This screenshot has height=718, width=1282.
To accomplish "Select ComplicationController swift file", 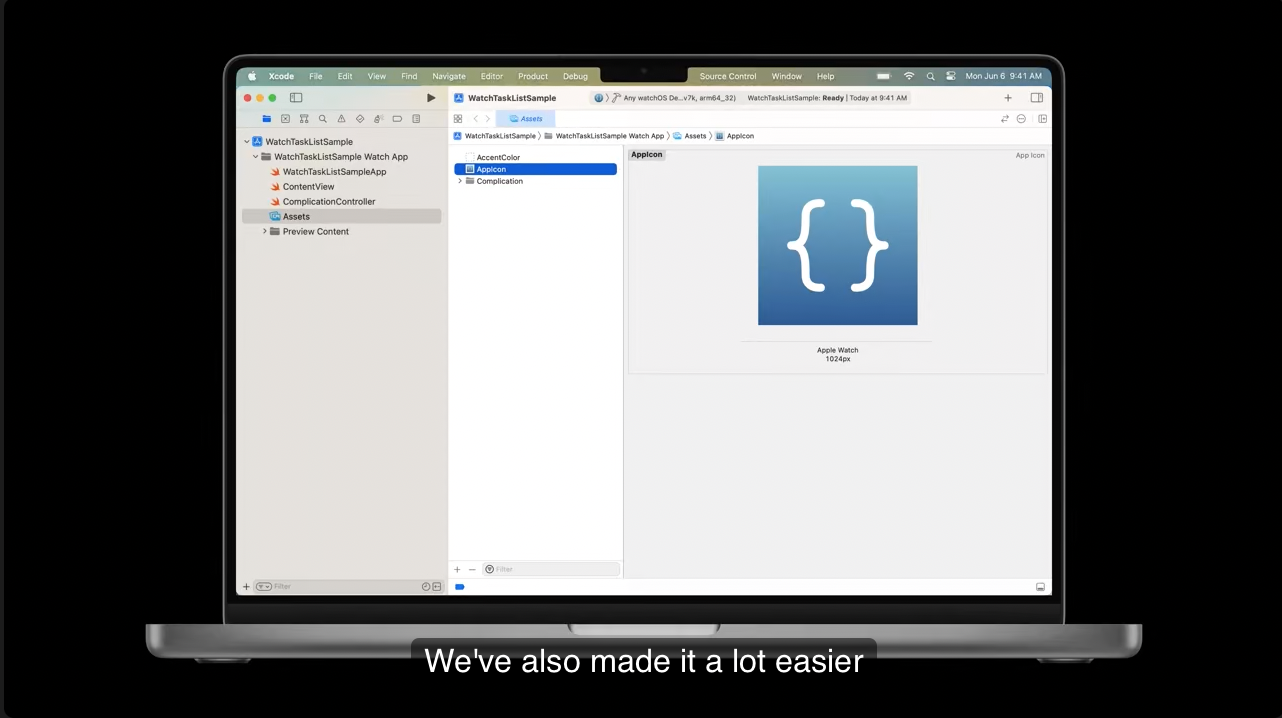I will click(329, 202).
